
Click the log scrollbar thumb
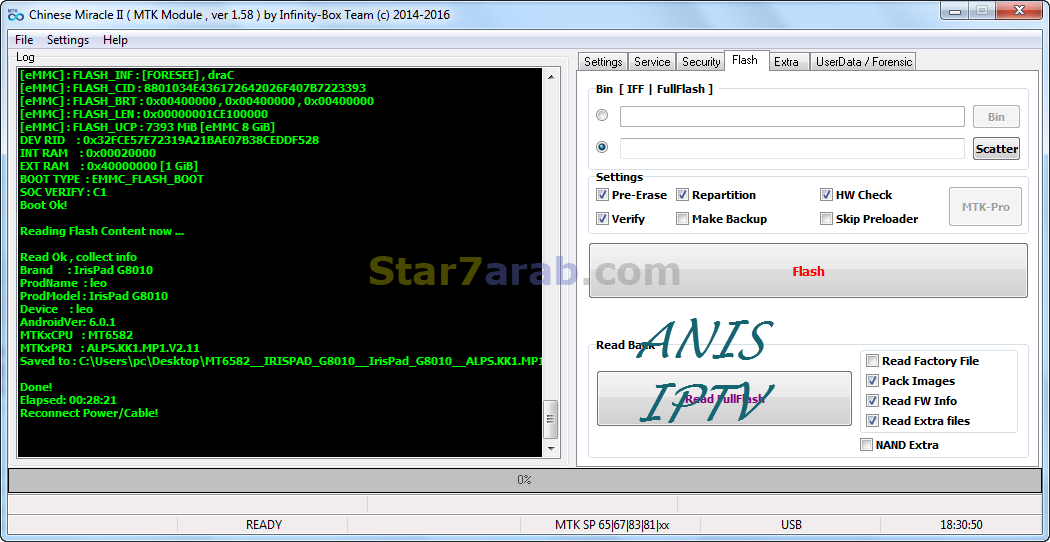(551, 419)
